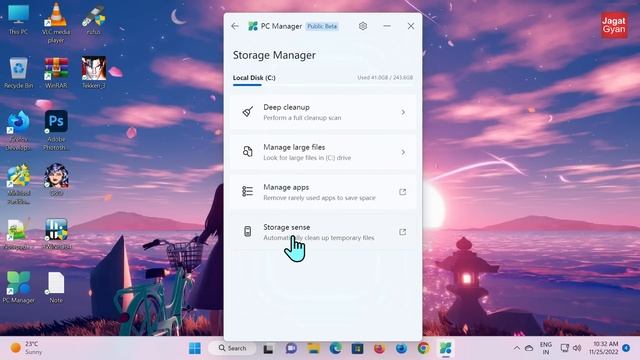Select This PC desktop icon
Screen dimensions: 640x360
[18, 20]
